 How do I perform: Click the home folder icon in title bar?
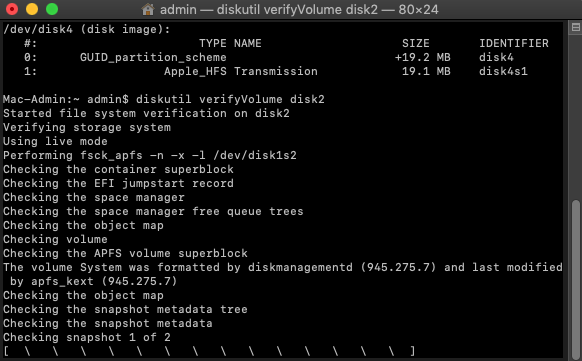point(148,9)
